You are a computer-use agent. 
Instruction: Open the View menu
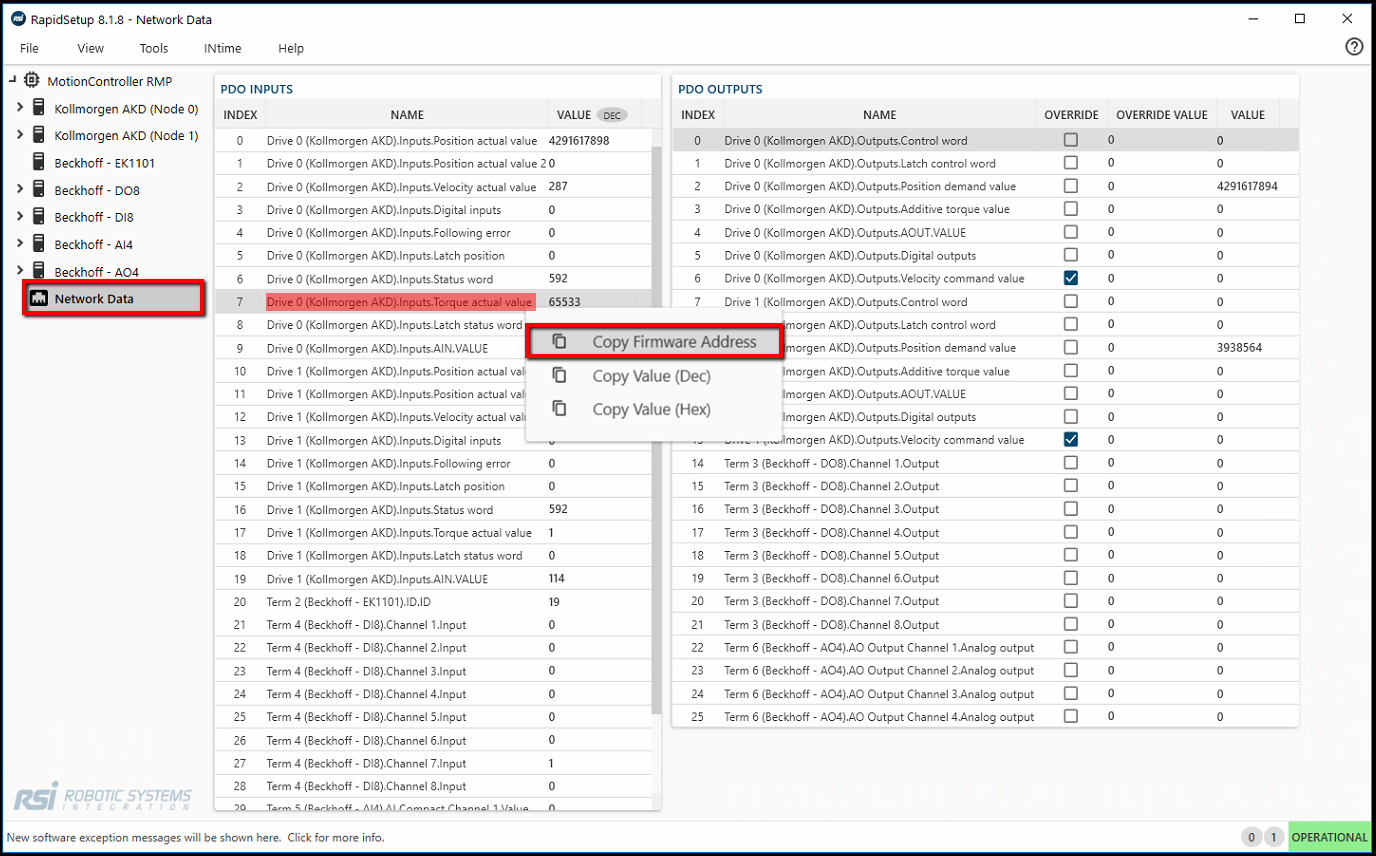(90, 48)
